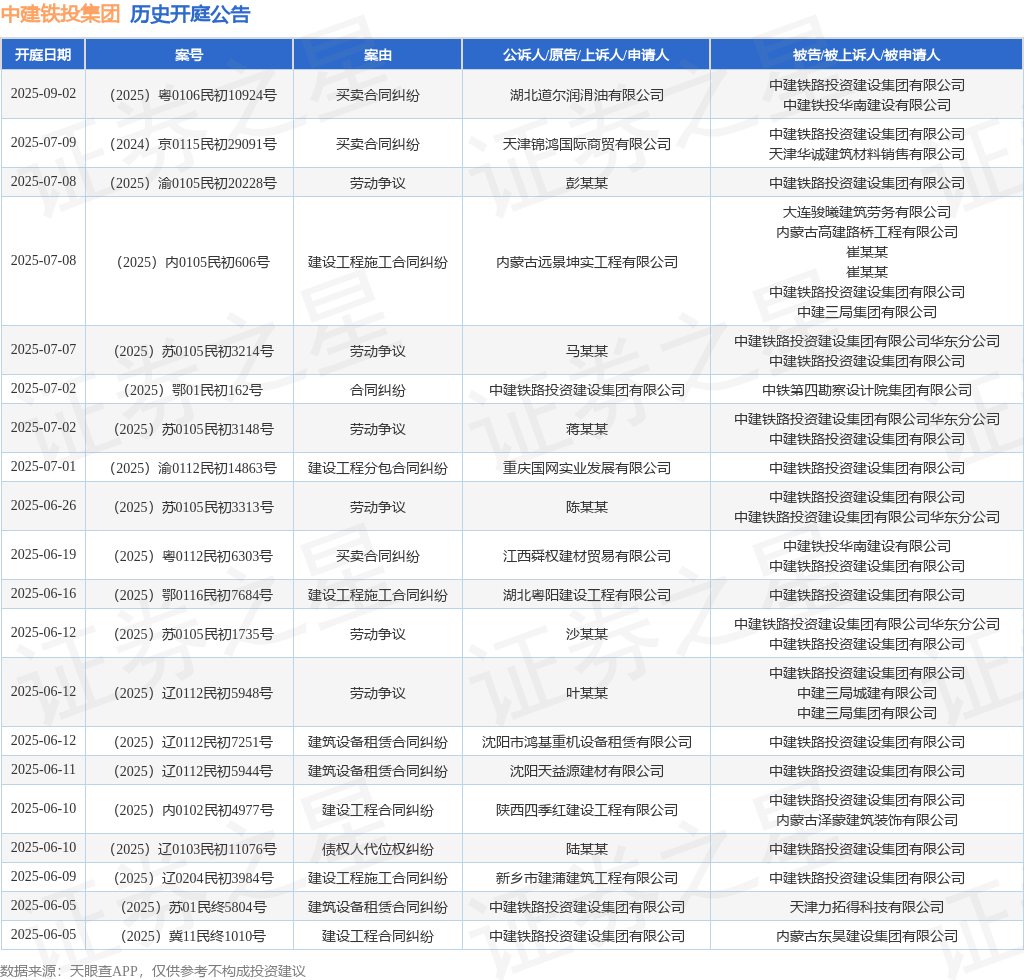Click plaintiff 陈某某
1024x980 pixels.
coord(586,507)
